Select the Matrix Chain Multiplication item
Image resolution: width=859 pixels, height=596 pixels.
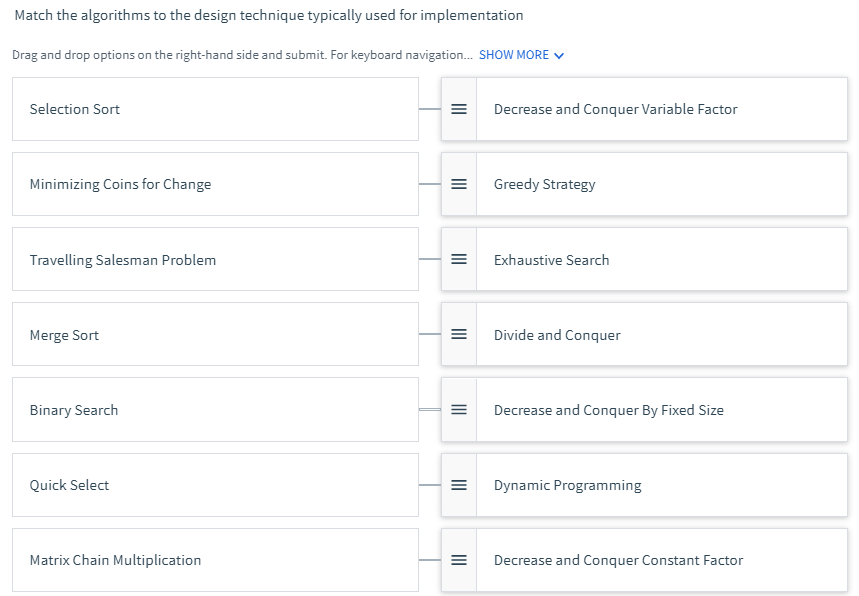pyautogui.click(x=215, y=560)
